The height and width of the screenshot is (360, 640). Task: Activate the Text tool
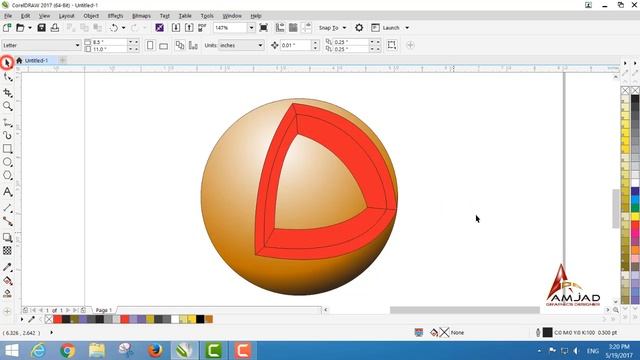click(7, 192)
